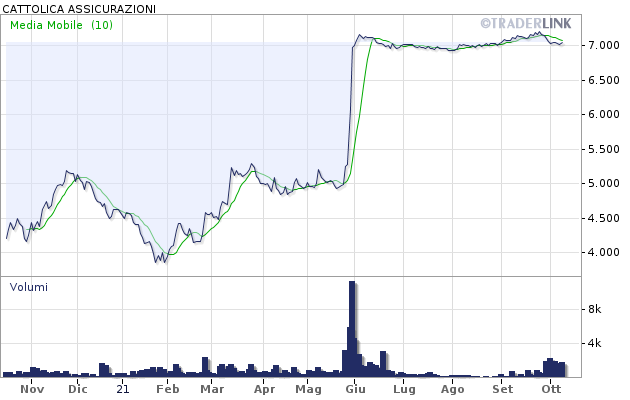Click the 21 year label on time axis
The height and width of the screenshot is (400, 630).
tap(123, 389)
